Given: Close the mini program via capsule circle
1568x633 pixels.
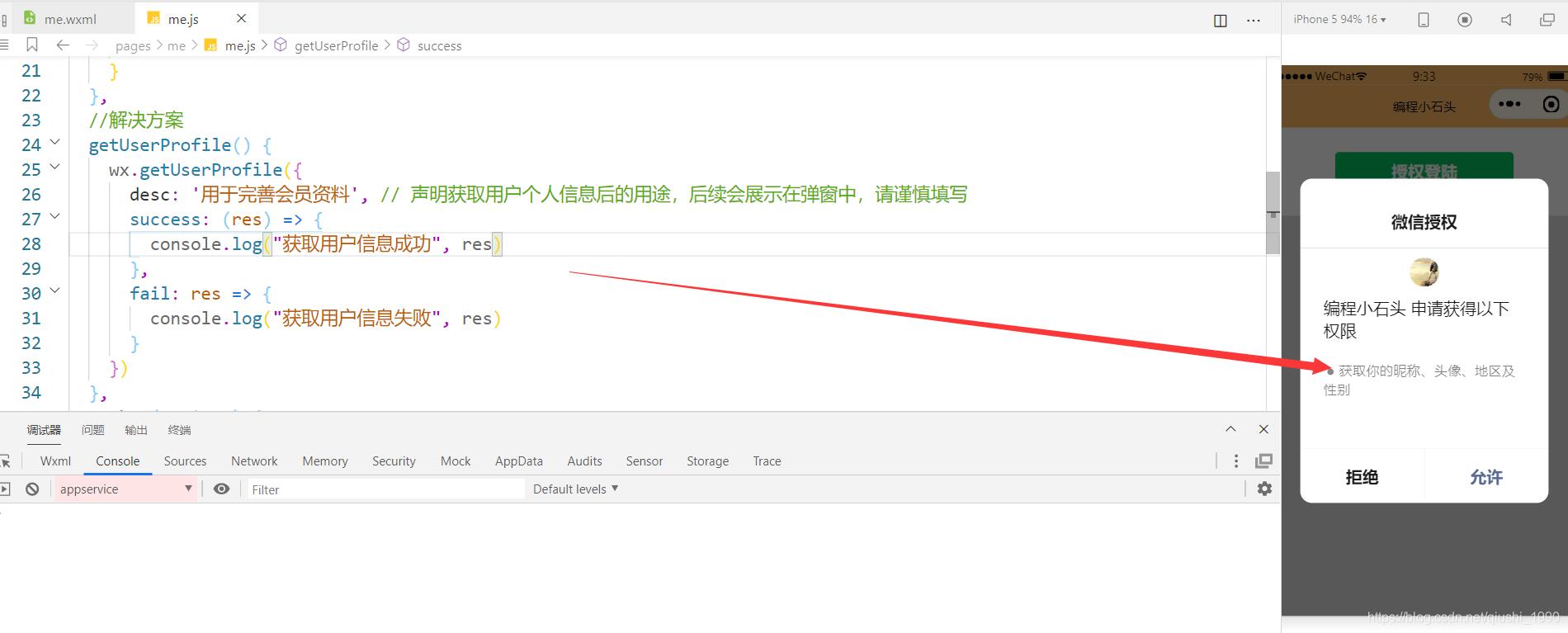Looking at the screenshot, I should 1551,104.
